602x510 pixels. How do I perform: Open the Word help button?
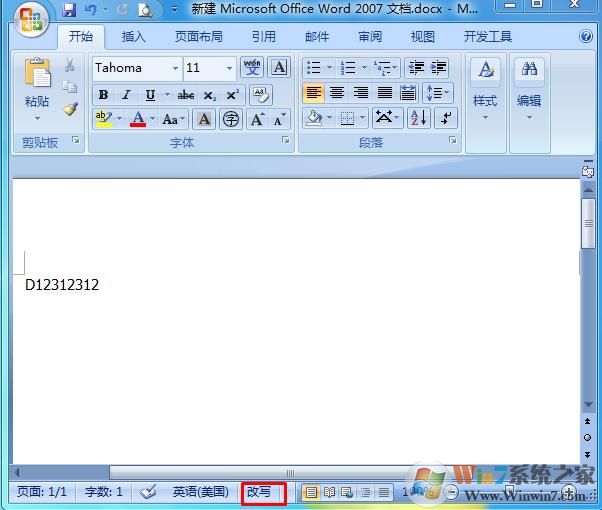tap(586, 36)
